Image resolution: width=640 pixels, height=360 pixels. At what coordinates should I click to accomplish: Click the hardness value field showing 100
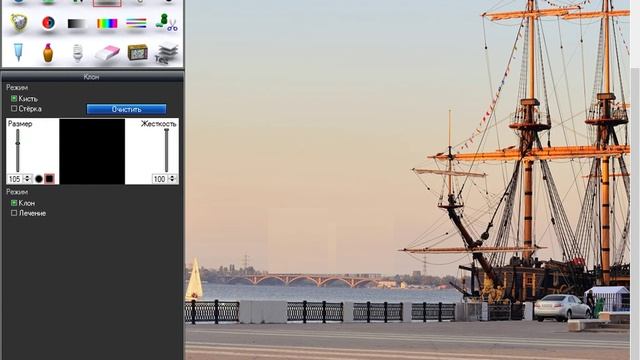(160, 179)
